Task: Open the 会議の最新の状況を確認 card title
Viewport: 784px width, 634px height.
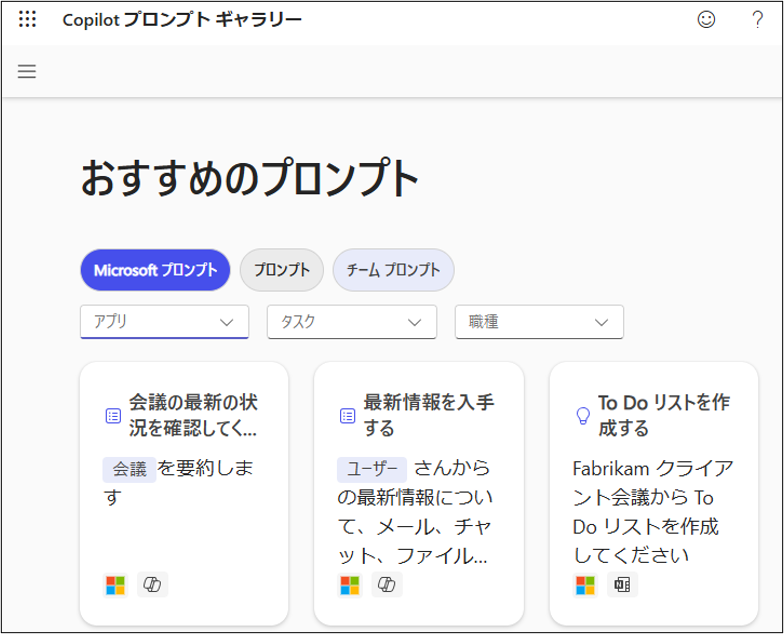Action: pos(193,415)
